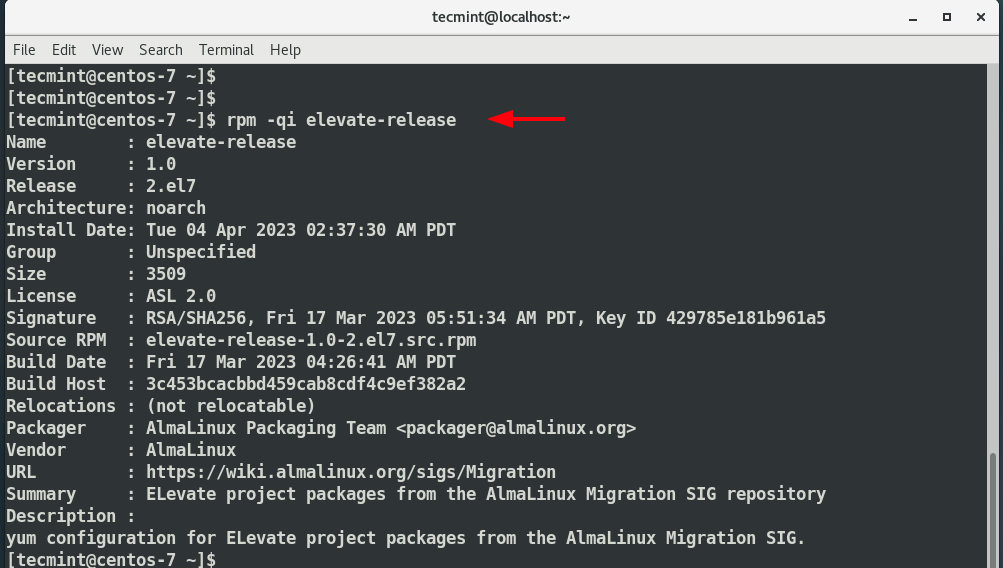Open the Search menu

pyautogui.click(x=161, y=50)
